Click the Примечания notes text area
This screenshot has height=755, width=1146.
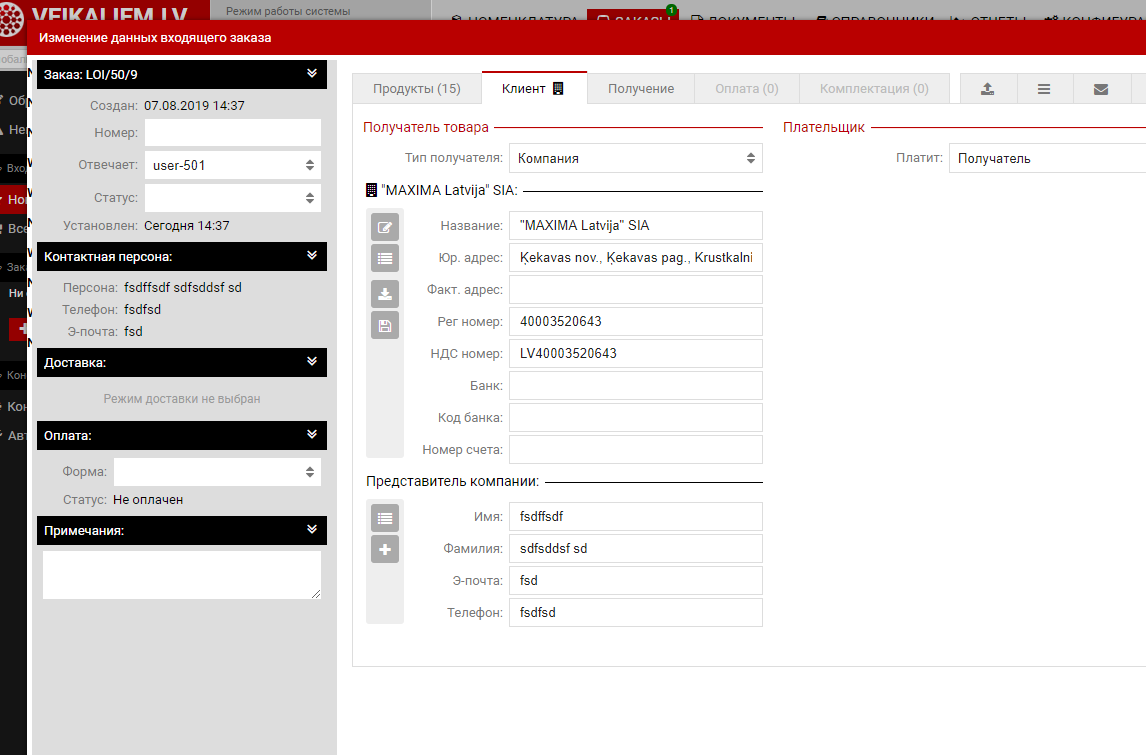coord(181,575)
